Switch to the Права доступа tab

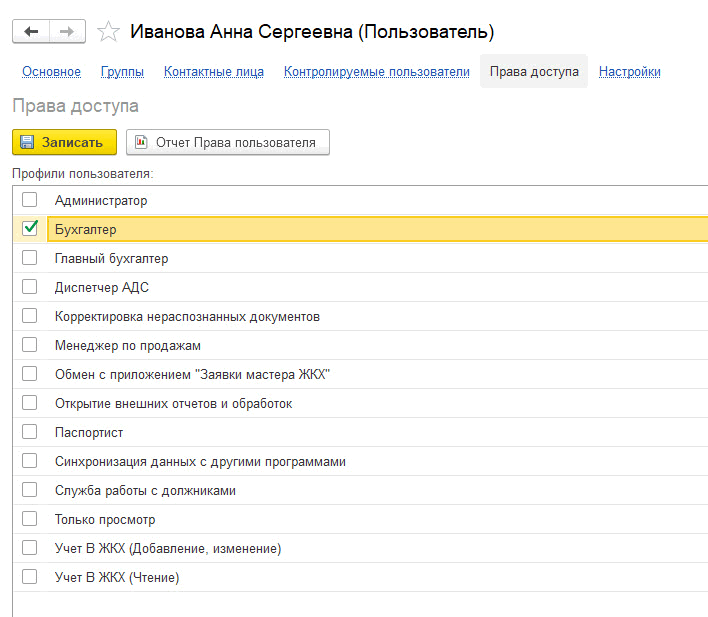534,71
